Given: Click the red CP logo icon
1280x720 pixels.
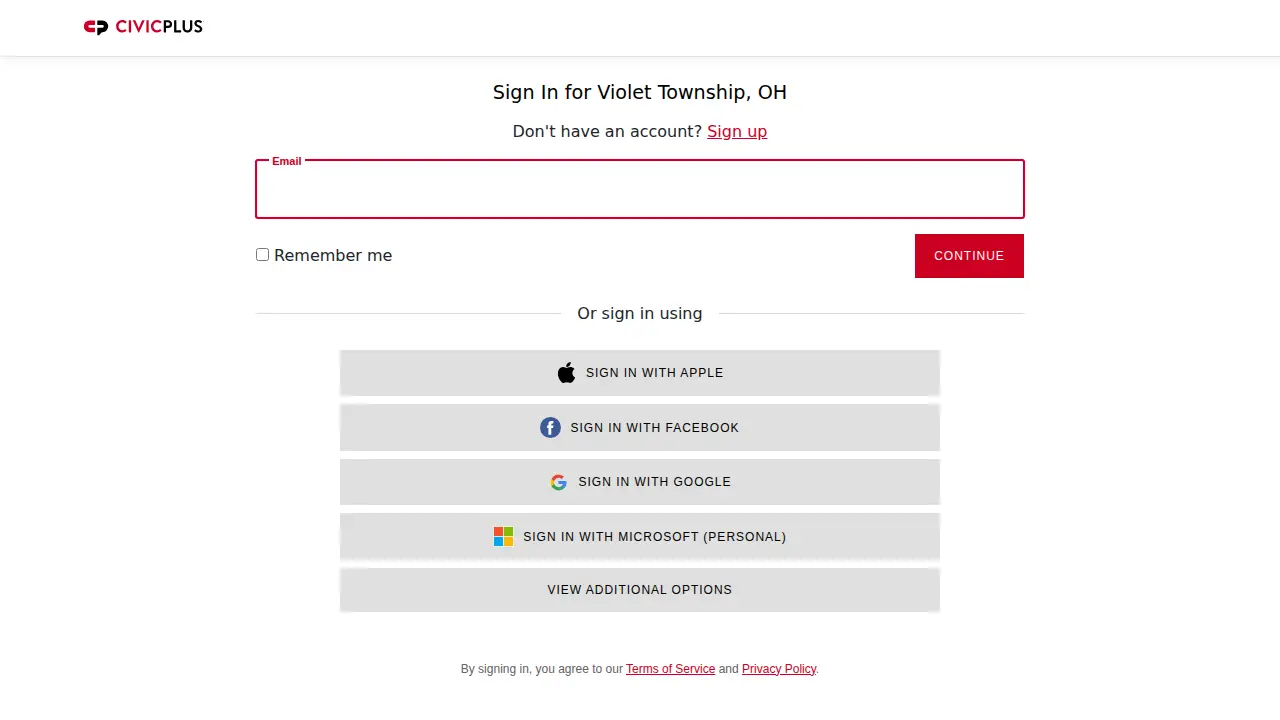Looking at the screenshot, I should coord(96,27).
